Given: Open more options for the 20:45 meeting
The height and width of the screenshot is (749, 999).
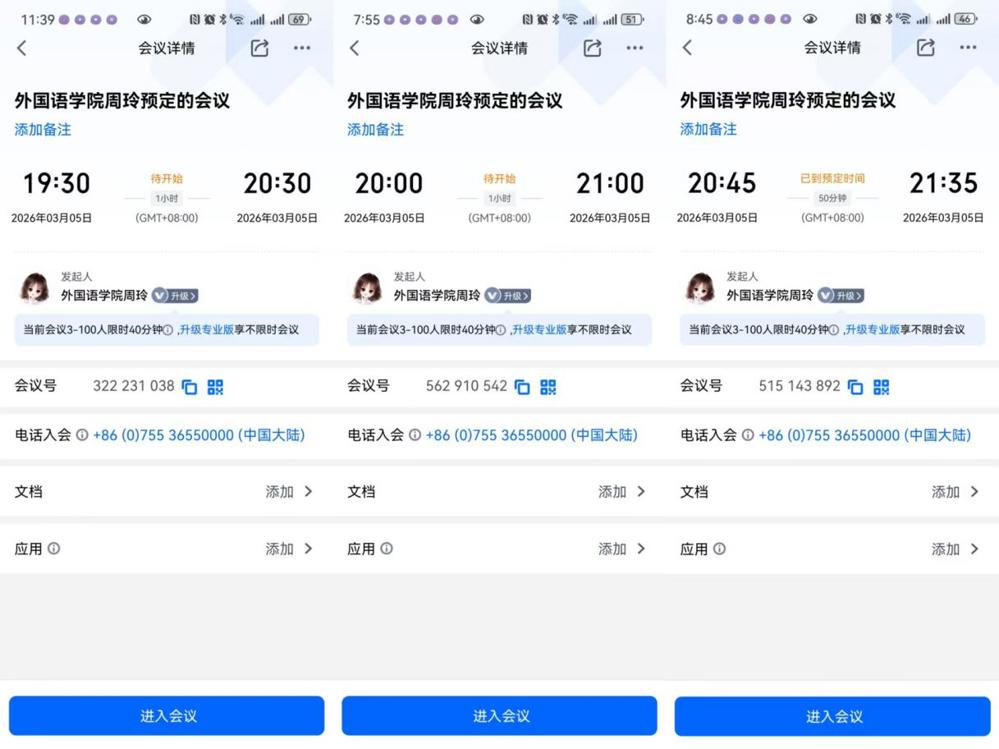Looking at the screenshot, I should pos(967,48).
